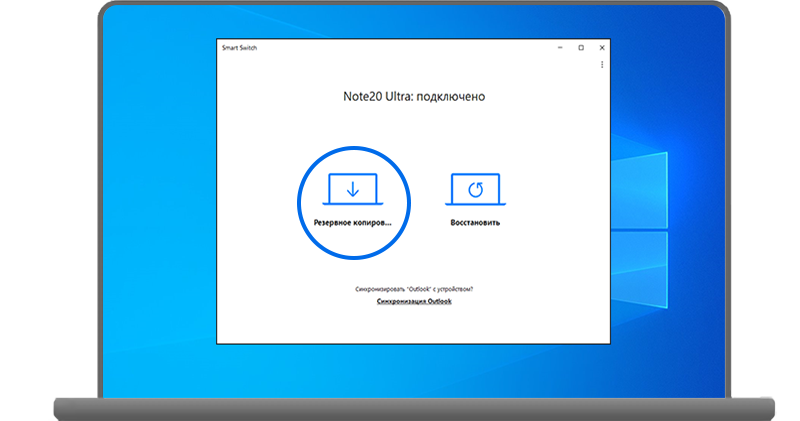Click the Outlook sync question text
This screenshot has width=800, height=421.
click(414, 289)
